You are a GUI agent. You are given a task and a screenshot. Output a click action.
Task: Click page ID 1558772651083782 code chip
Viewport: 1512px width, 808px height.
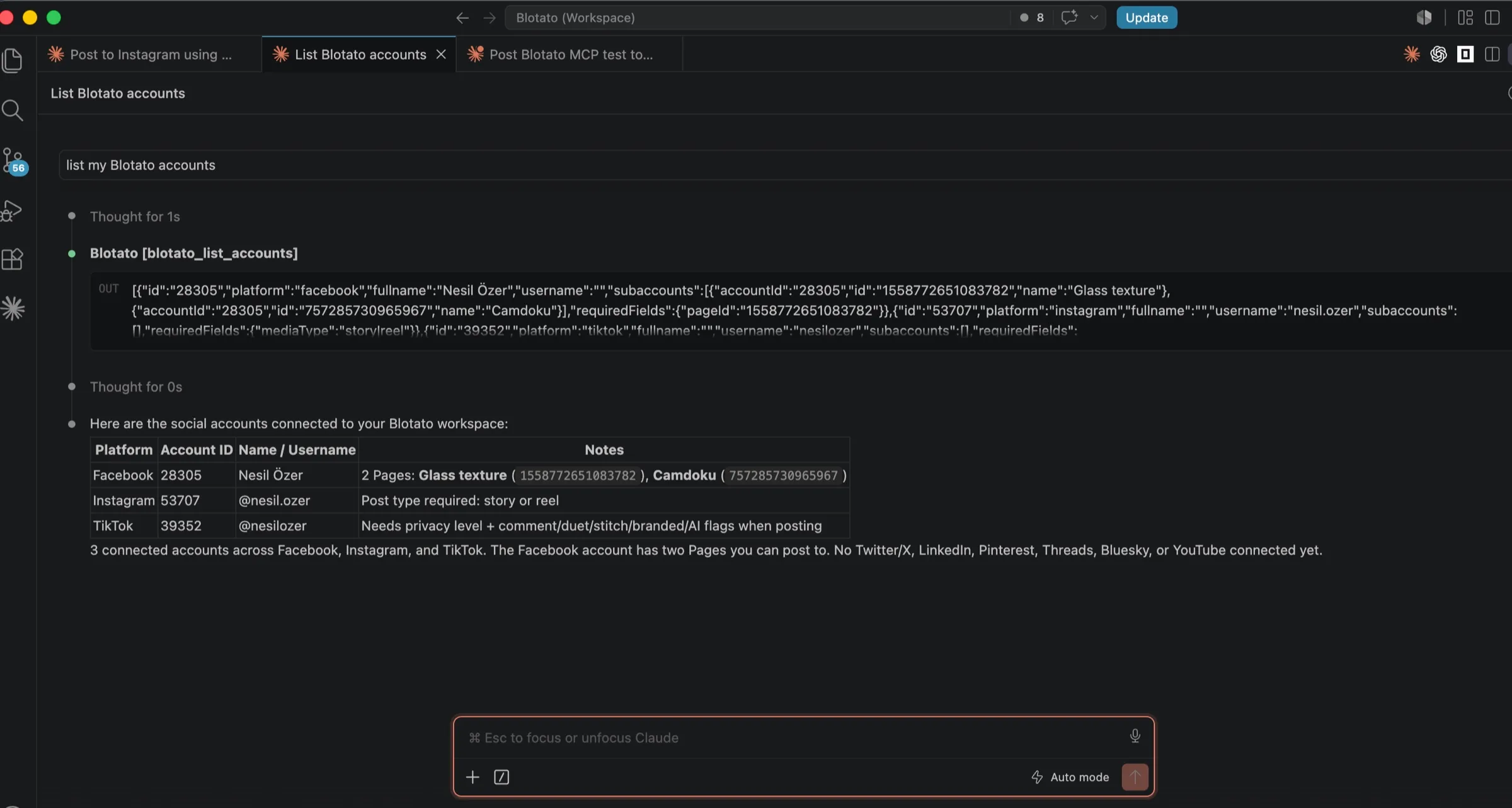578,476
